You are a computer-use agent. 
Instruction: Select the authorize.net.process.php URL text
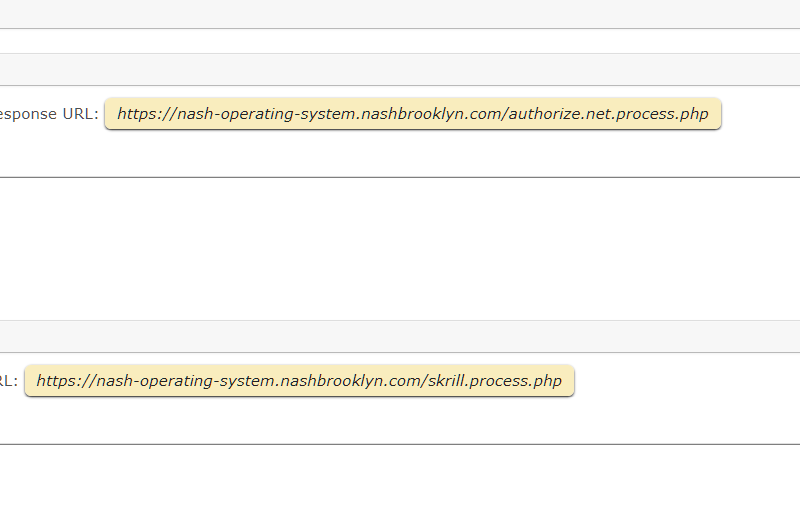point(413,114)
